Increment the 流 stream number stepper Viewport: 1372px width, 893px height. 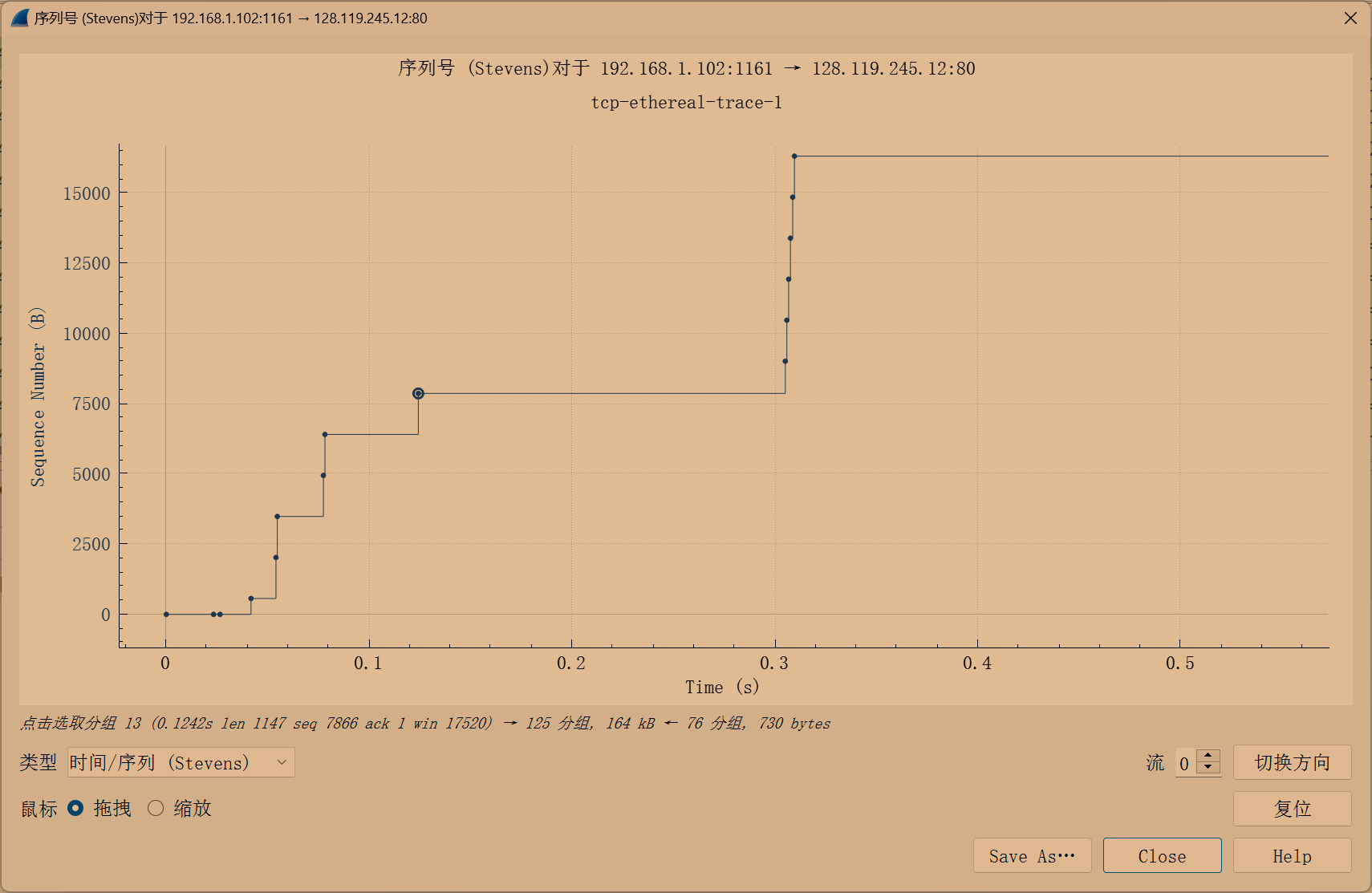tap(1206, 757)
